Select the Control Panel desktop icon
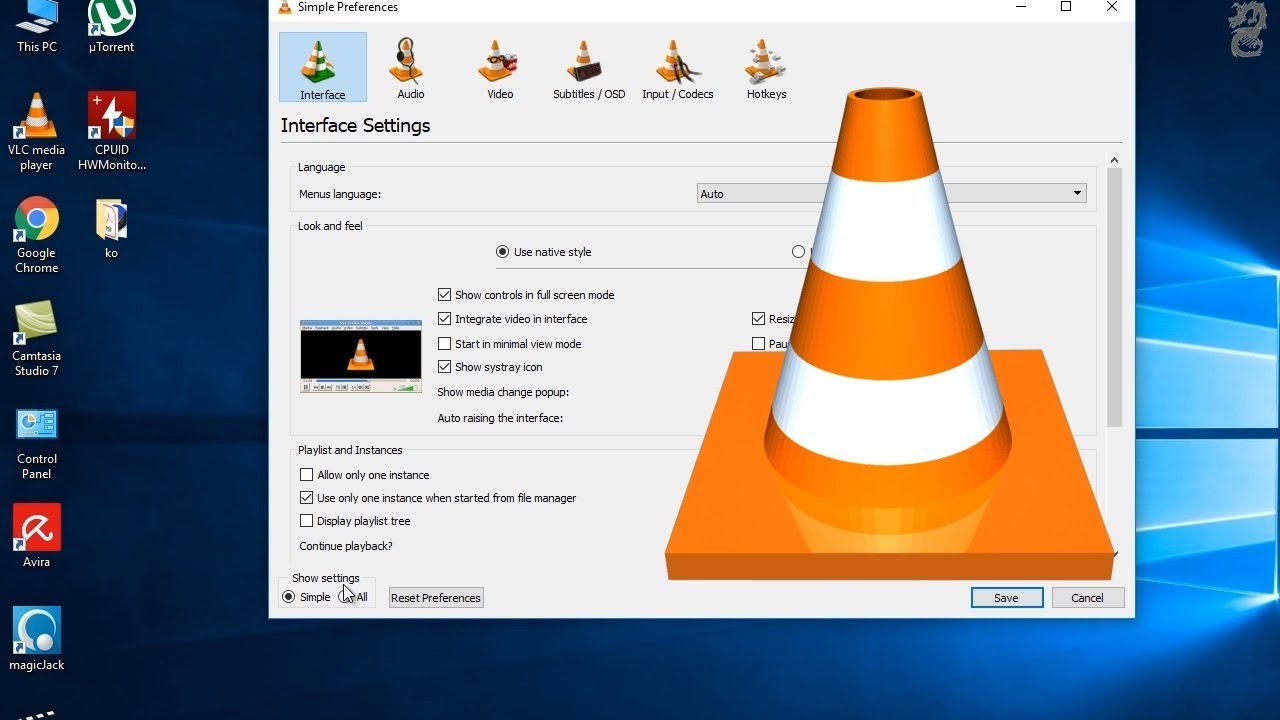 (x=37, y=443)
